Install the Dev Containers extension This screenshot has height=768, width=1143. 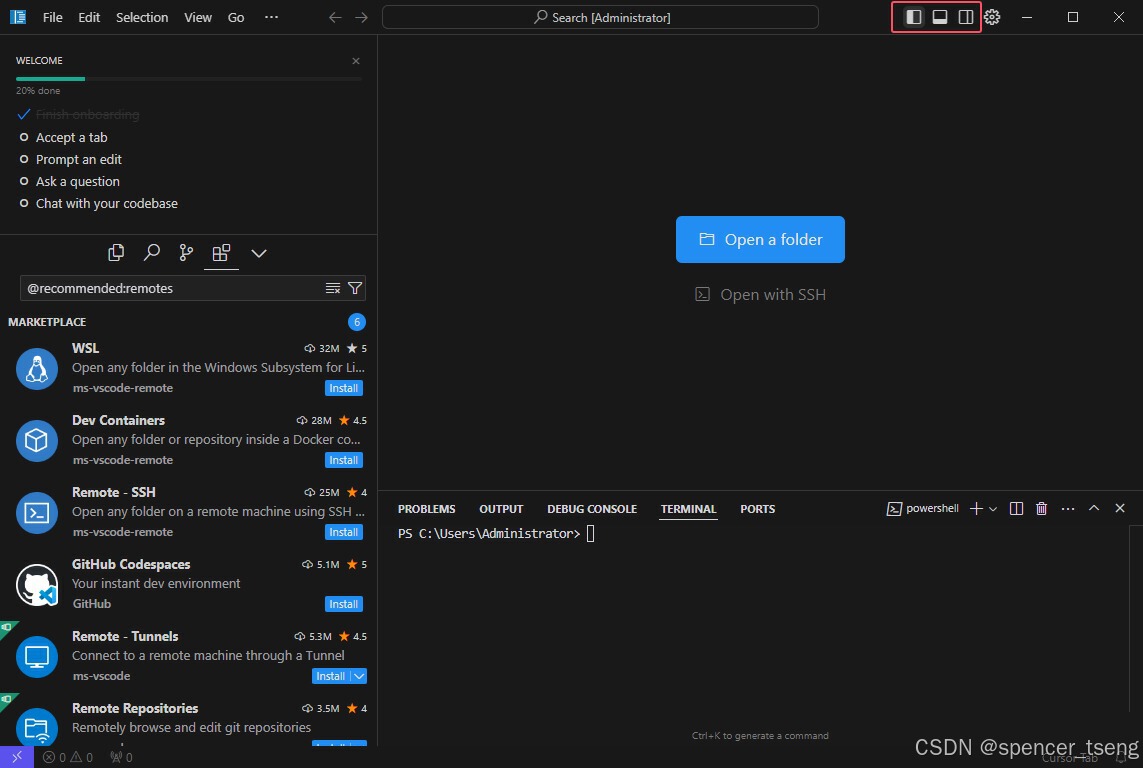(343, 460)
